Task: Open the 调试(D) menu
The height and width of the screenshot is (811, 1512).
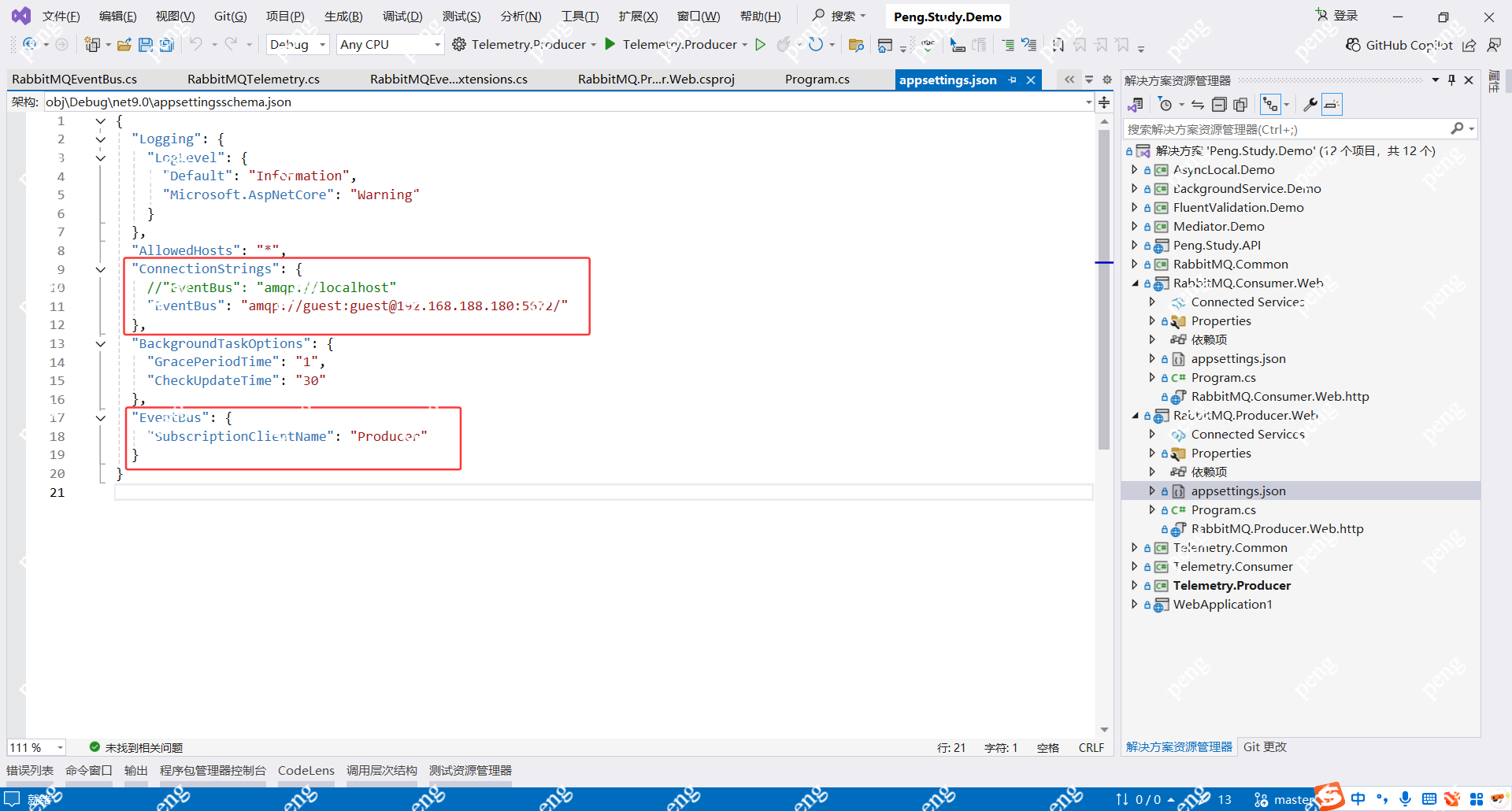Action: tap(402, 17)
